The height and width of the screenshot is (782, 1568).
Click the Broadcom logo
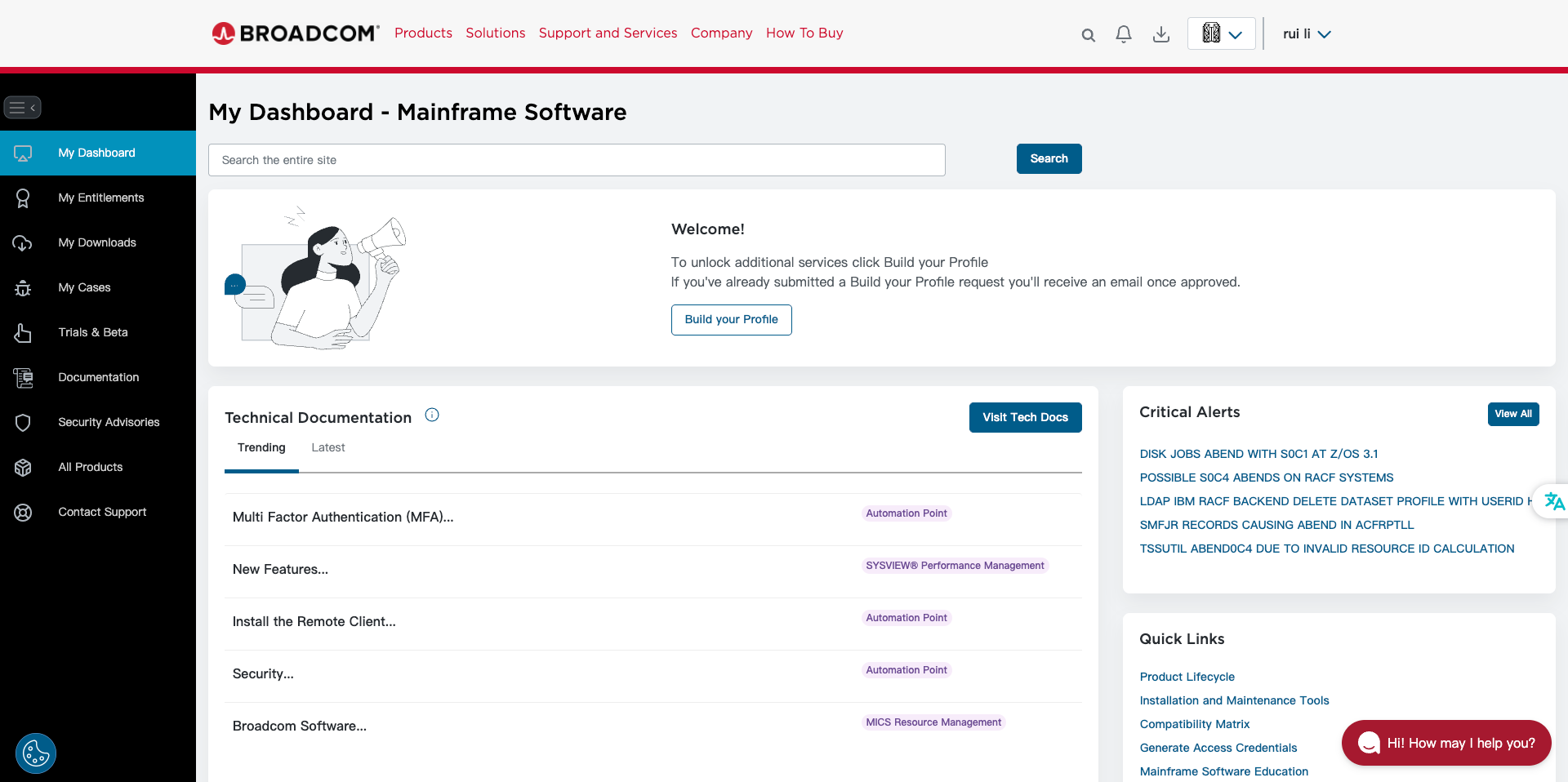click(296, 33)
